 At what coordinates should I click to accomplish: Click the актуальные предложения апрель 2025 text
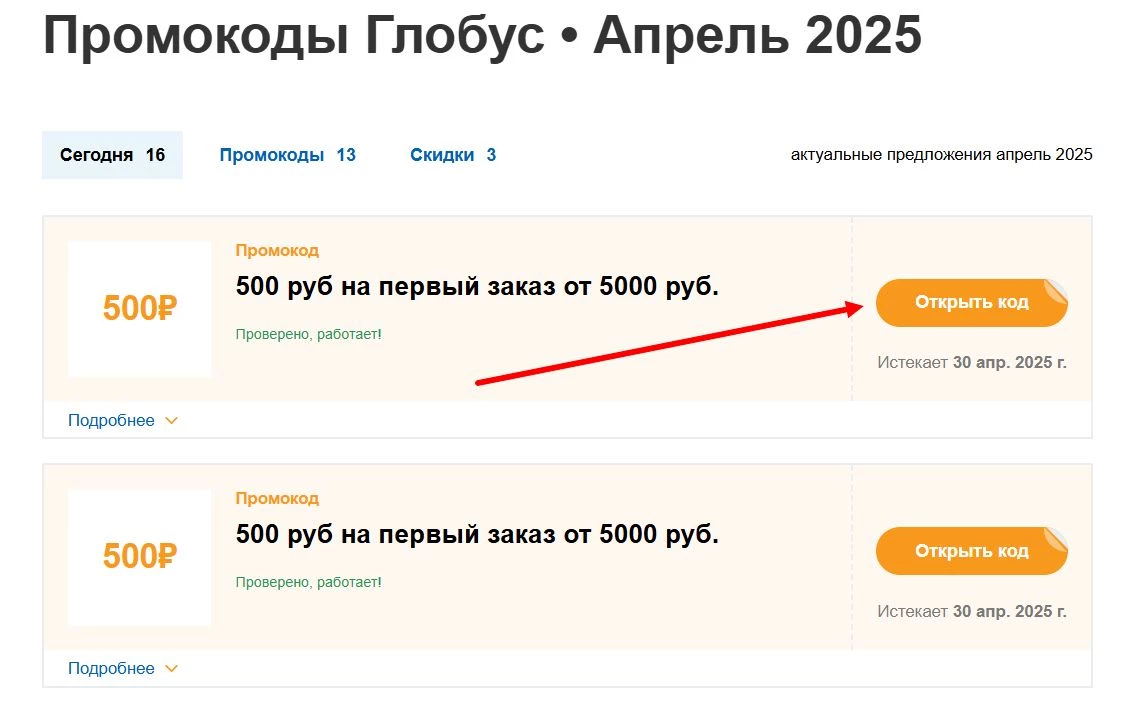(941, 154)
